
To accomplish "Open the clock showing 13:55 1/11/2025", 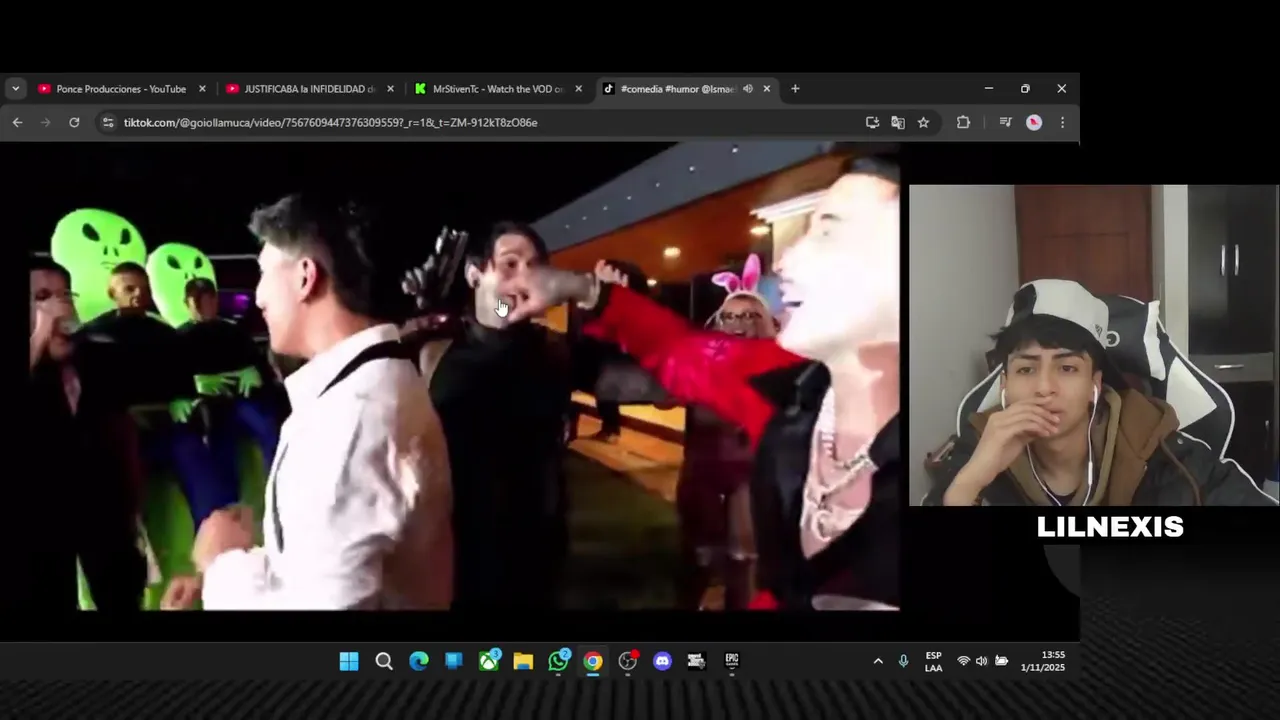I will 1044,661.
